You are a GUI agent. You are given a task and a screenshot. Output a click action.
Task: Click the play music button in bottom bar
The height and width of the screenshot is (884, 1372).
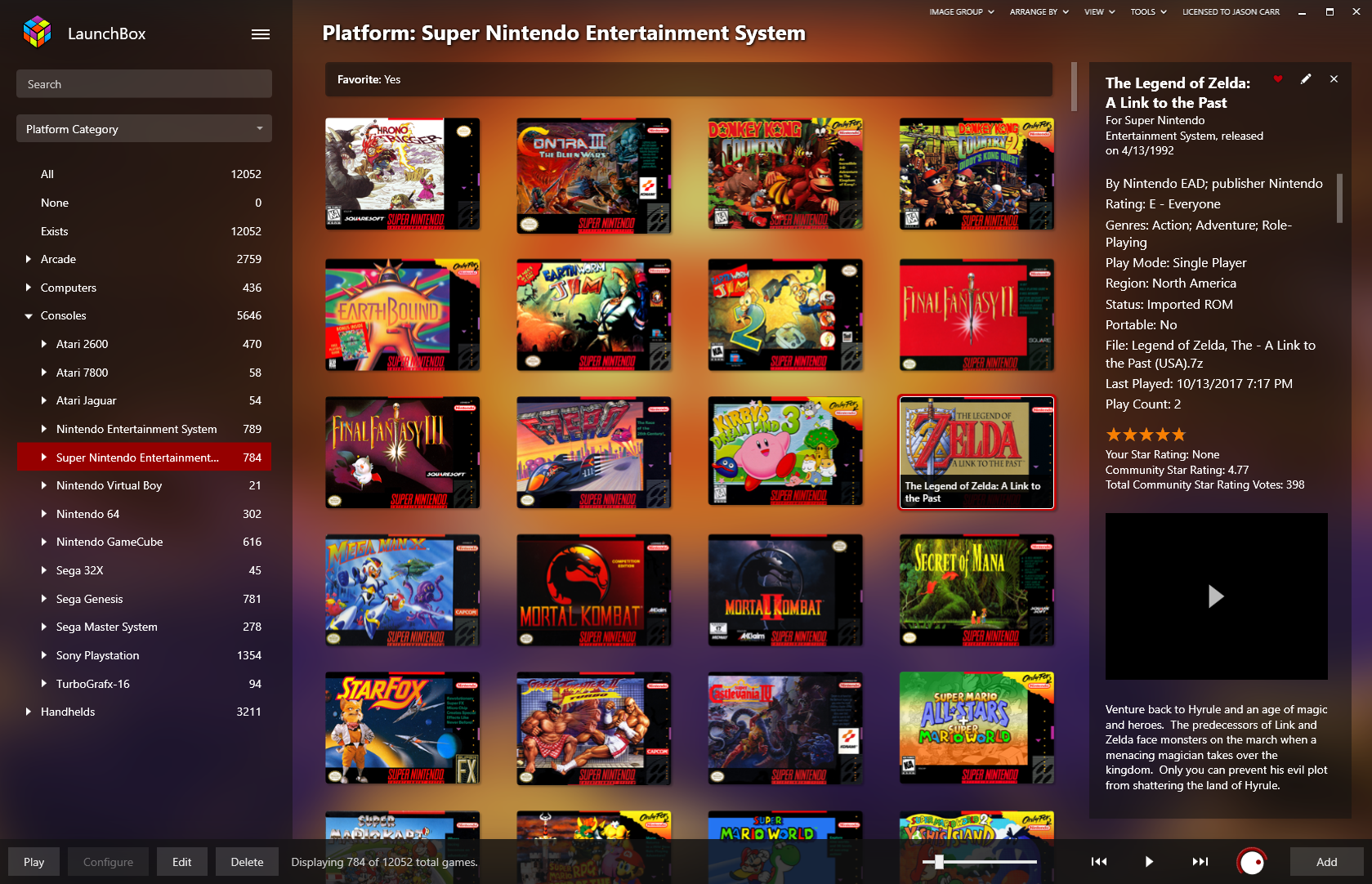click(1149, 861)
